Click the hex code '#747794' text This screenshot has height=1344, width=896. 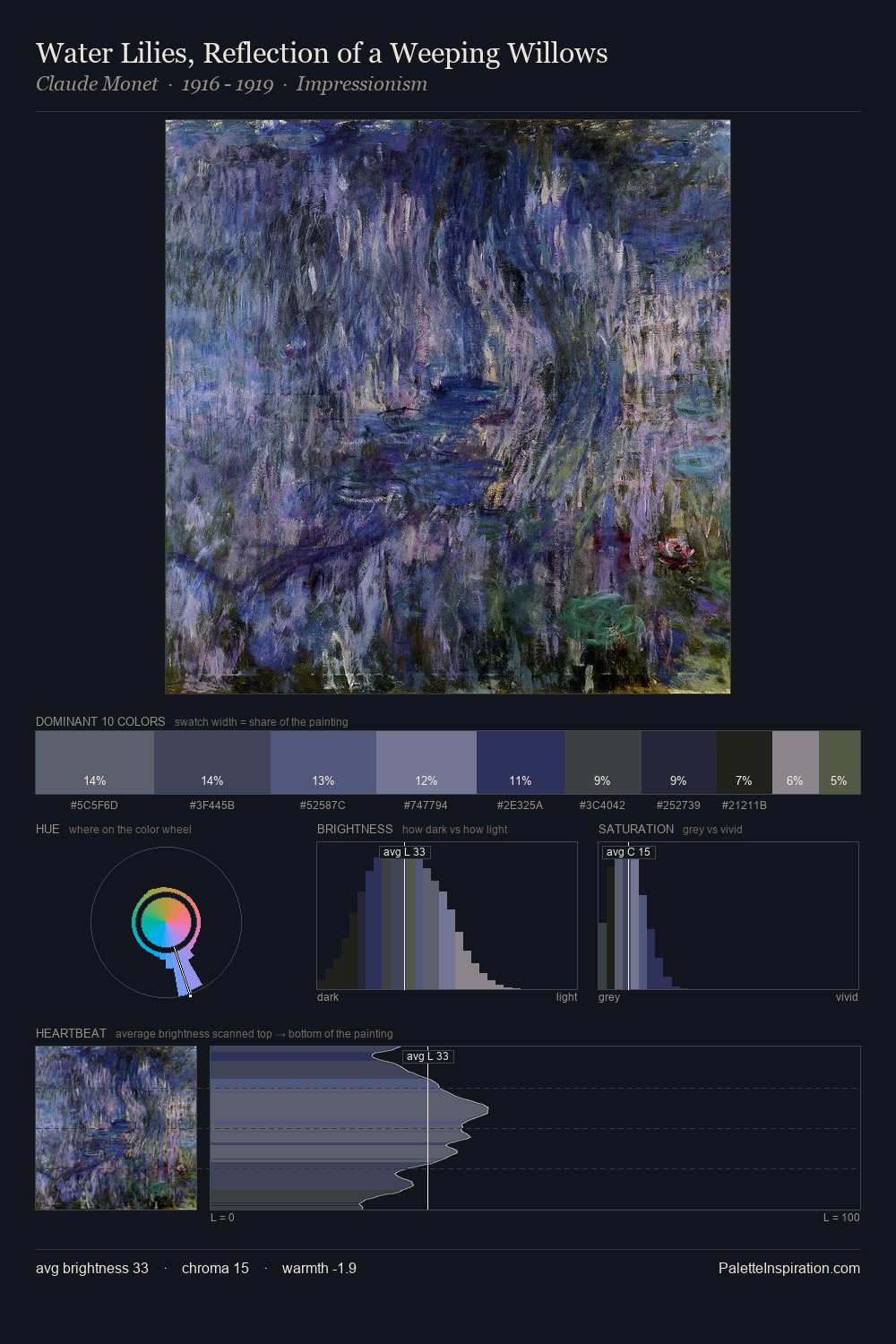point(426,805)
